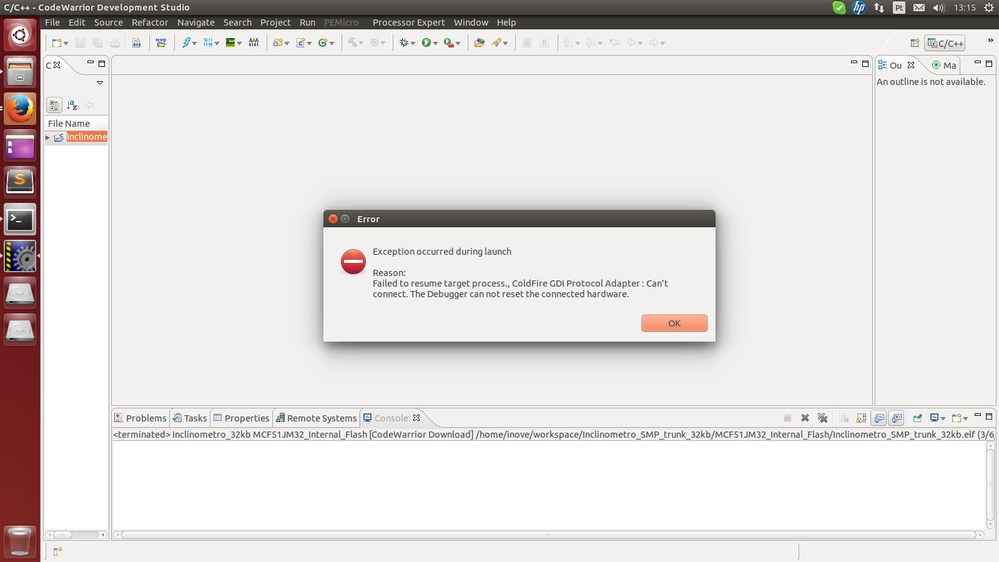Select the C/C++ perspective button
Screen dimensions: 999x562
(945, 43)
